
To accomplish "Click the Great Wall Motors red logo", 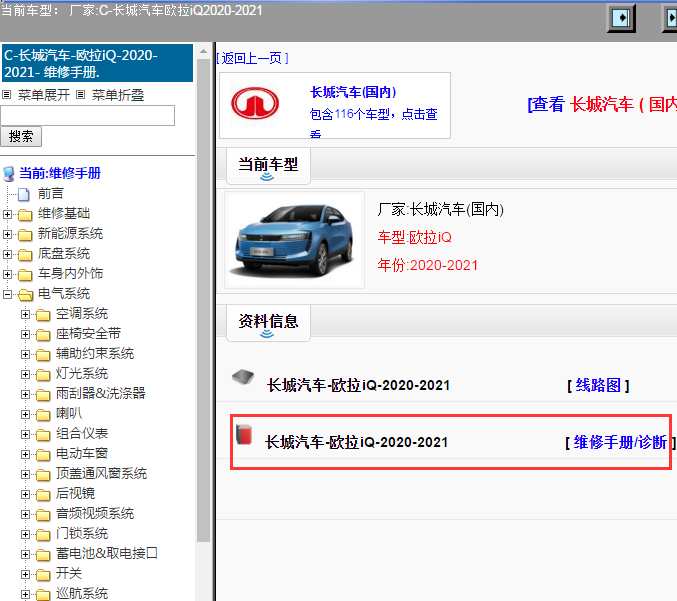I will click(x=255, y=103).
